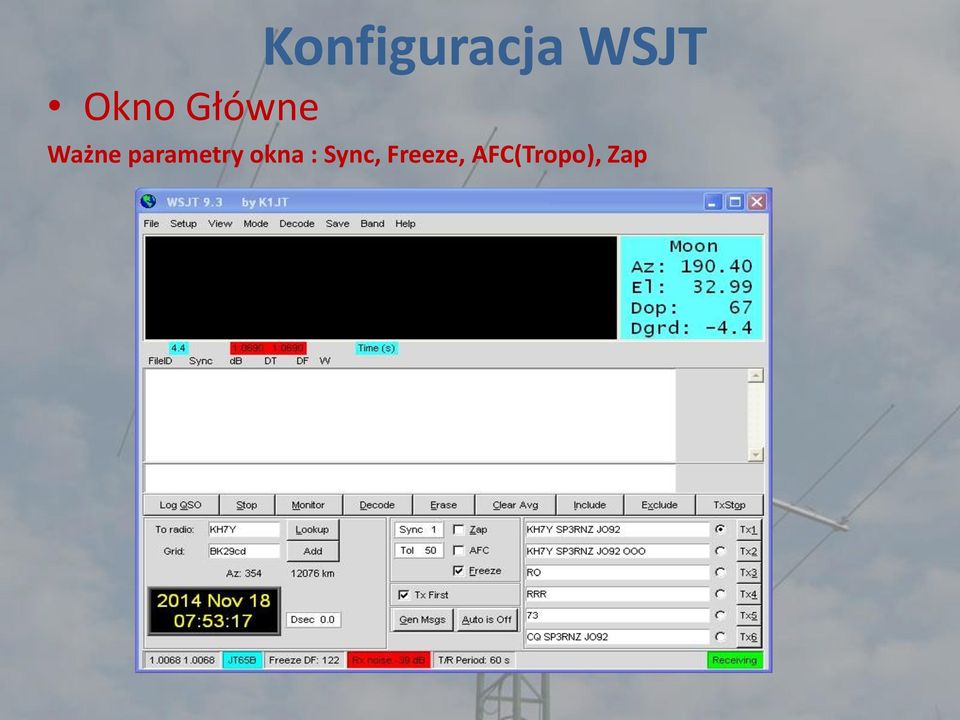Image resolution: width=960 pixels, height=720 pixels.
Task: Open the Band menu
Action: pyautogui.click(x=372, y=223)
